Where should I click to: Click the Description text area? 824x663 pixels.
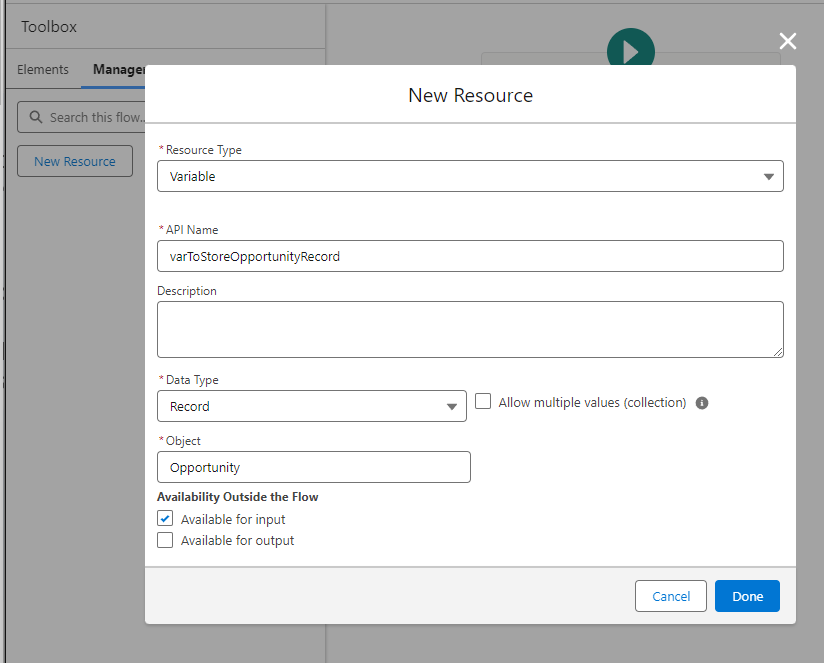470,329
